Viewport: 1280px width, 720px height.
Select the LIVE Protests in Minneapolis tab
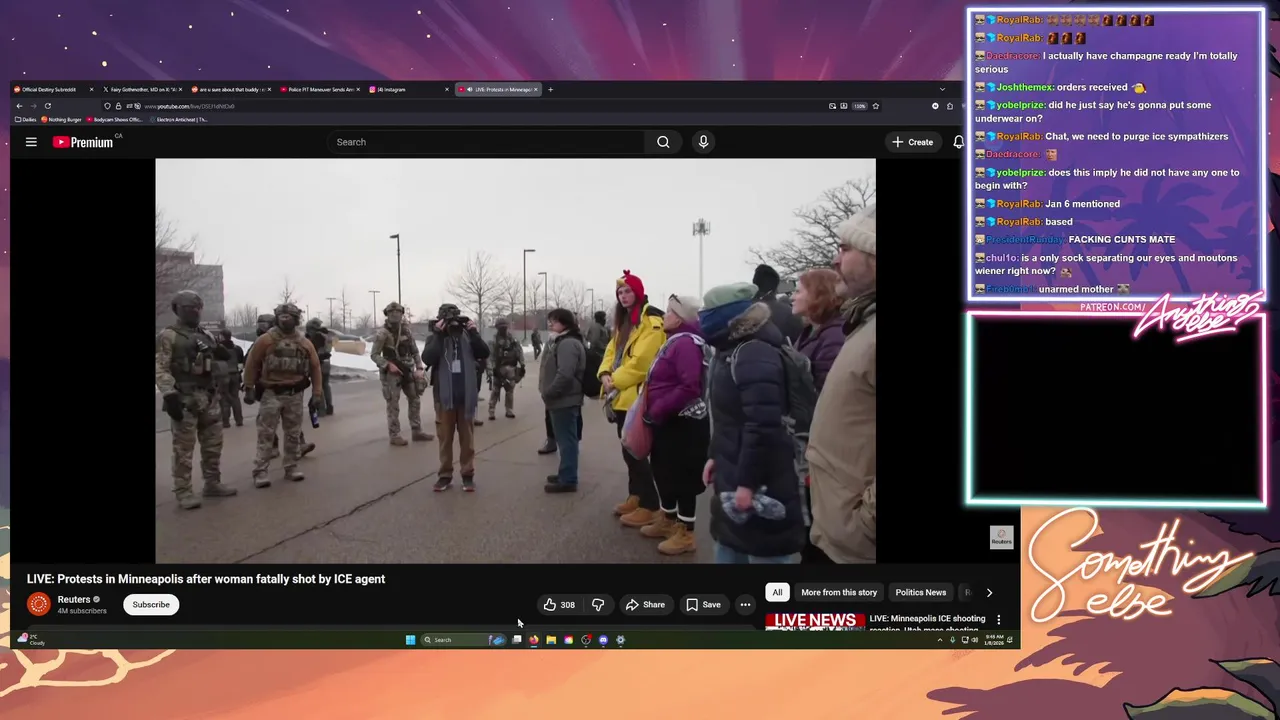497,89
